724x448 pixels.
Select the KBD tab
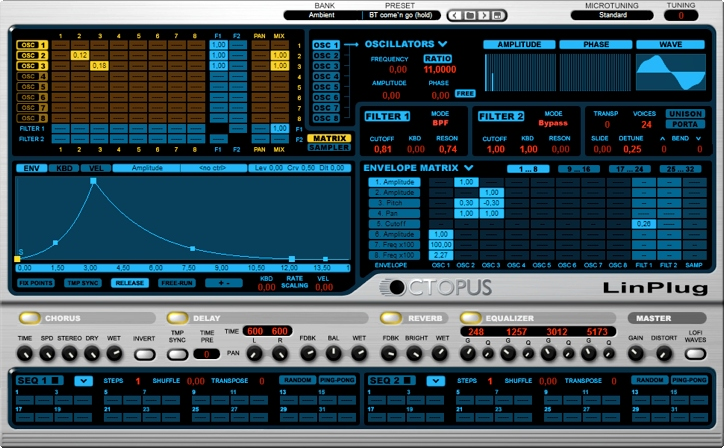coord(64,168)
